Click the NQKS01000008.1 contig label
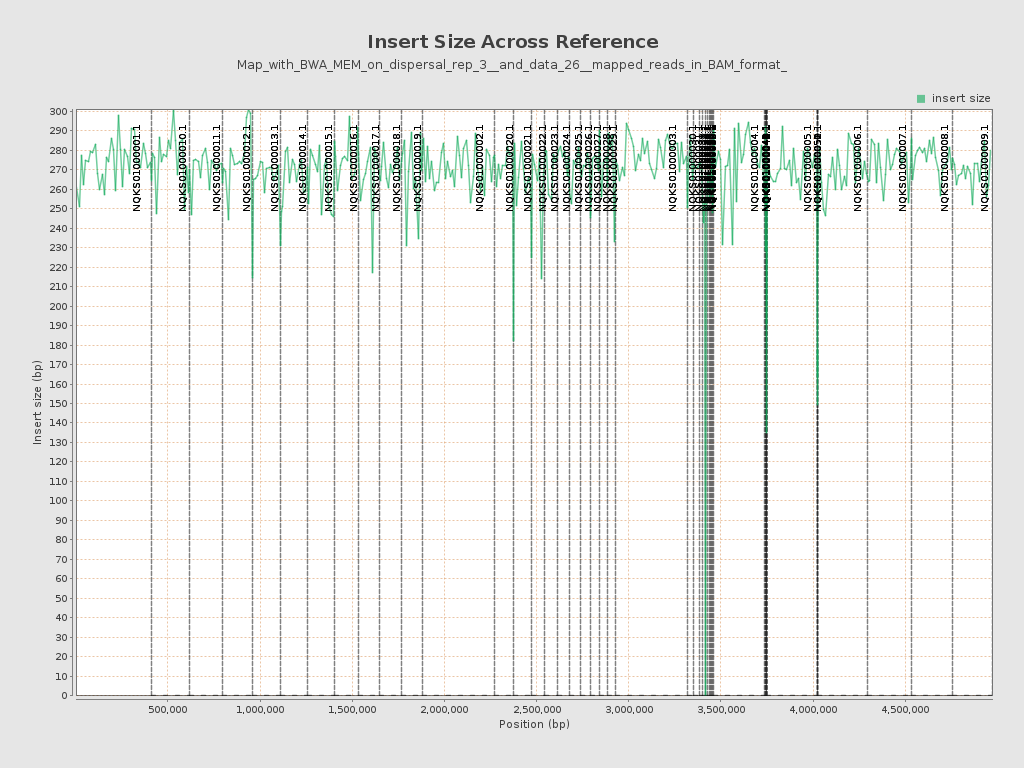The image size is (1024, 768). 945,167
